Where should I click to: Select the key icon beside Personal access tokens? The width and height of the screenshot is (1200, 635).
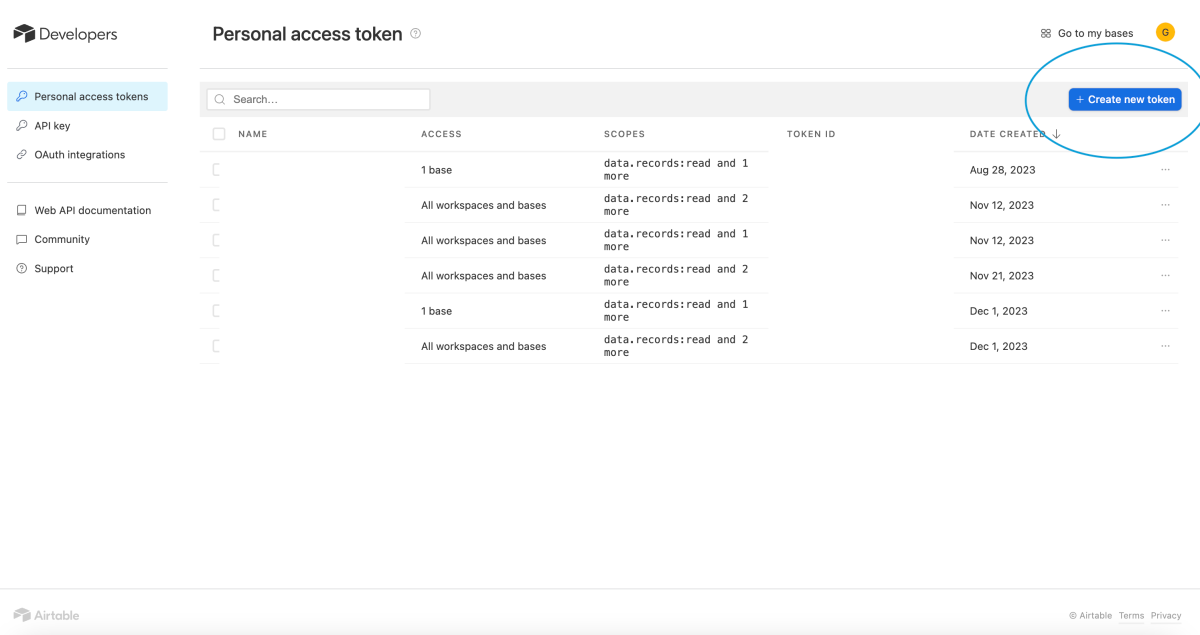pos(22,95)
